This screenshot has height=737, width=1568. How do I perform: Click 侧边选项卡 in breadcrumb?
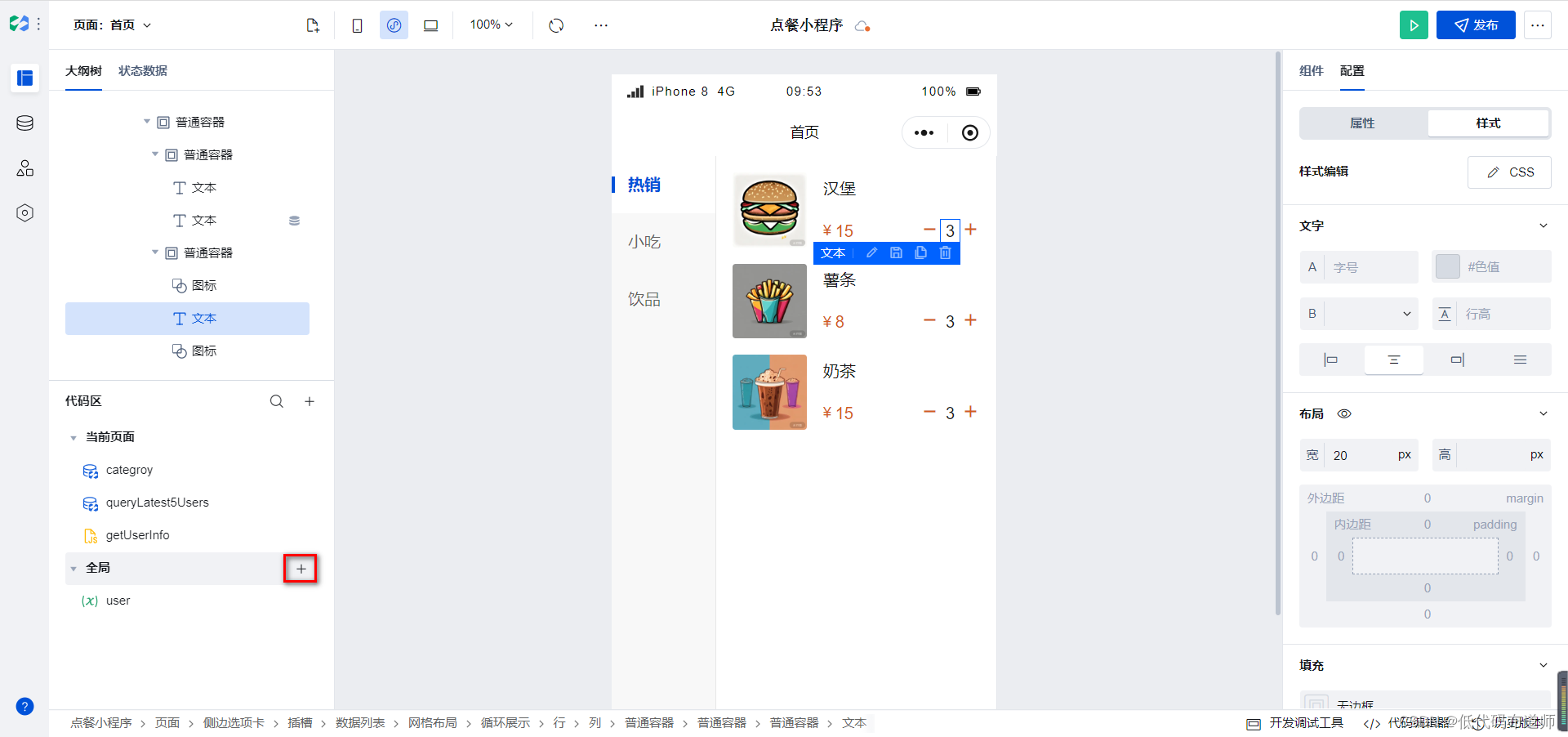point(234,723)
